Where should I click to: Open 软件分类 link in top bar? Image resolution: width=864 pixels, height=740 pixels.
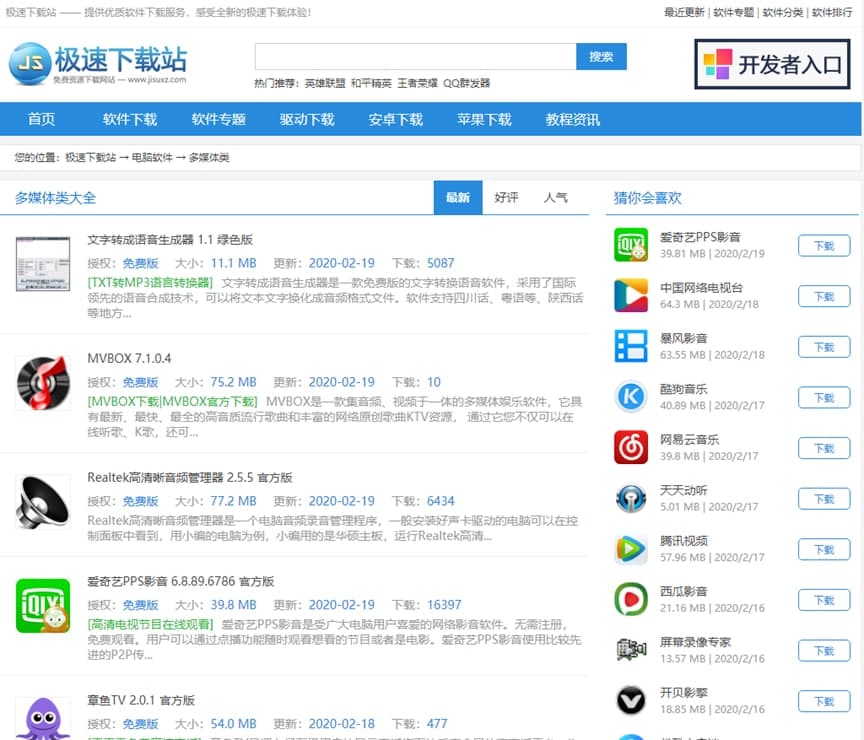click(x=782, y=12)
